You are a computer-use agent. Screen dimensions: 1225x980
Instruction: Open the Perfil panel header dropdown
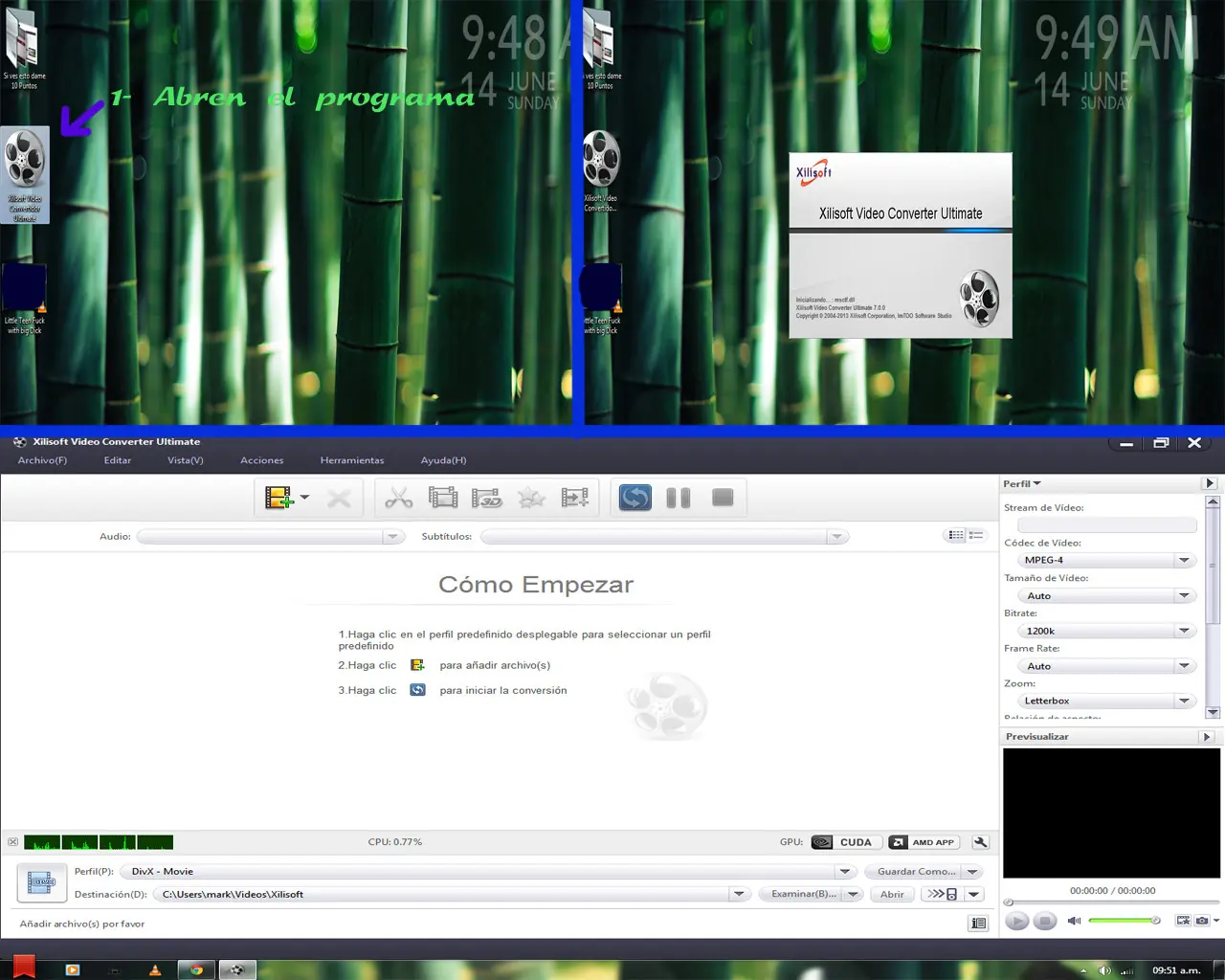[x=1022, y=483]
